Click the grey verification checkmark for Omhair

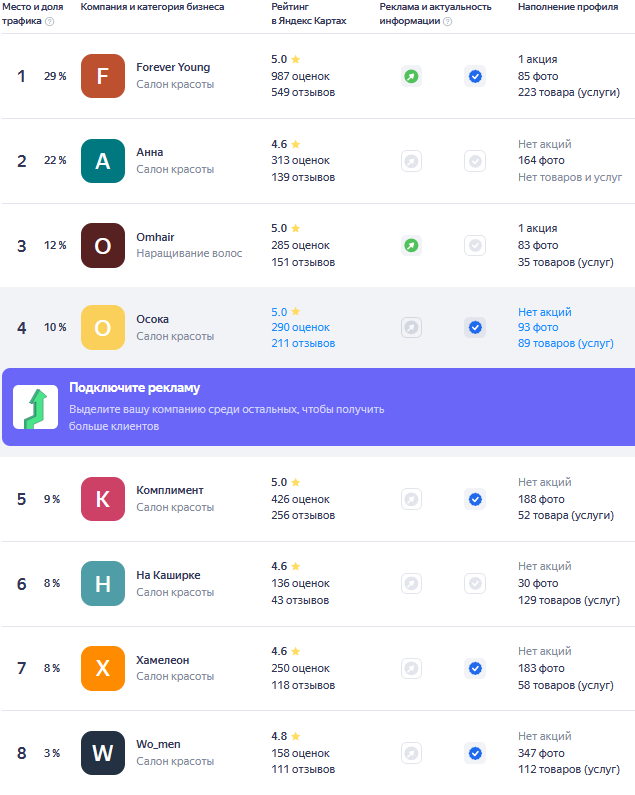click(475, 245)
